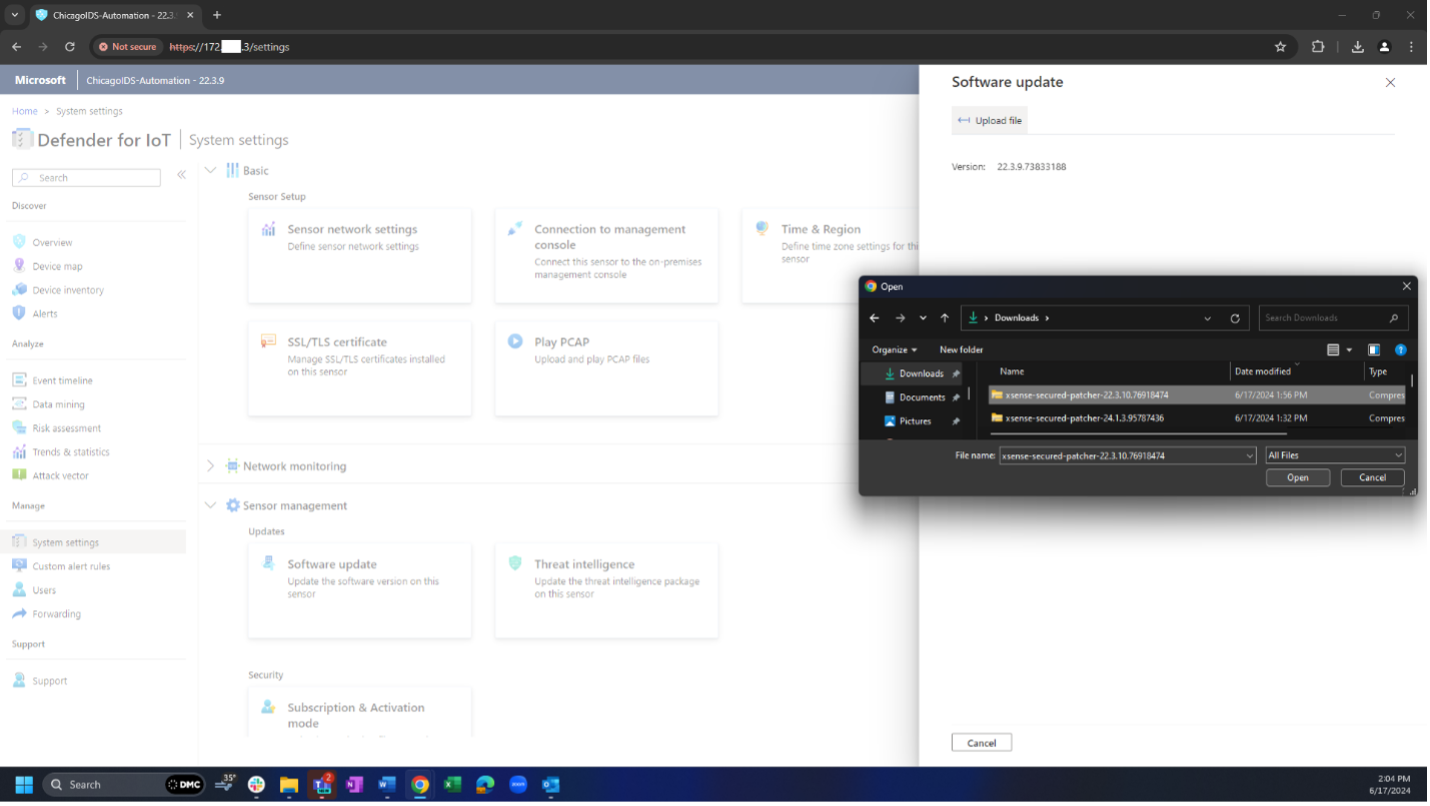Click the Trends & statistics sidebar icon

(x=19, y=452)
